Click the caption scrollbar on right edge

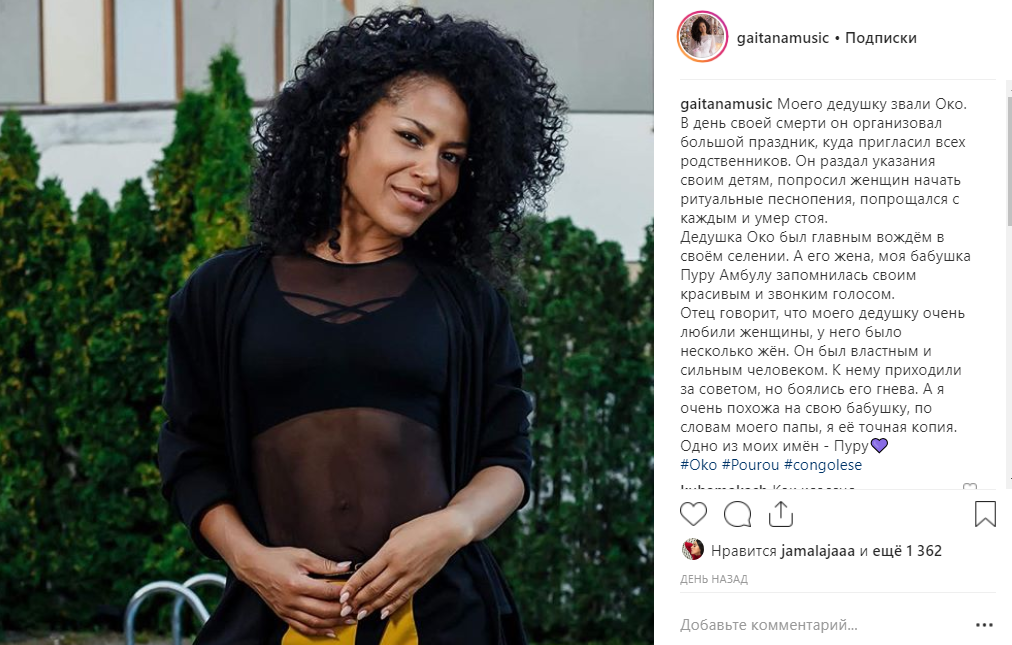[x=1008, y=161]
